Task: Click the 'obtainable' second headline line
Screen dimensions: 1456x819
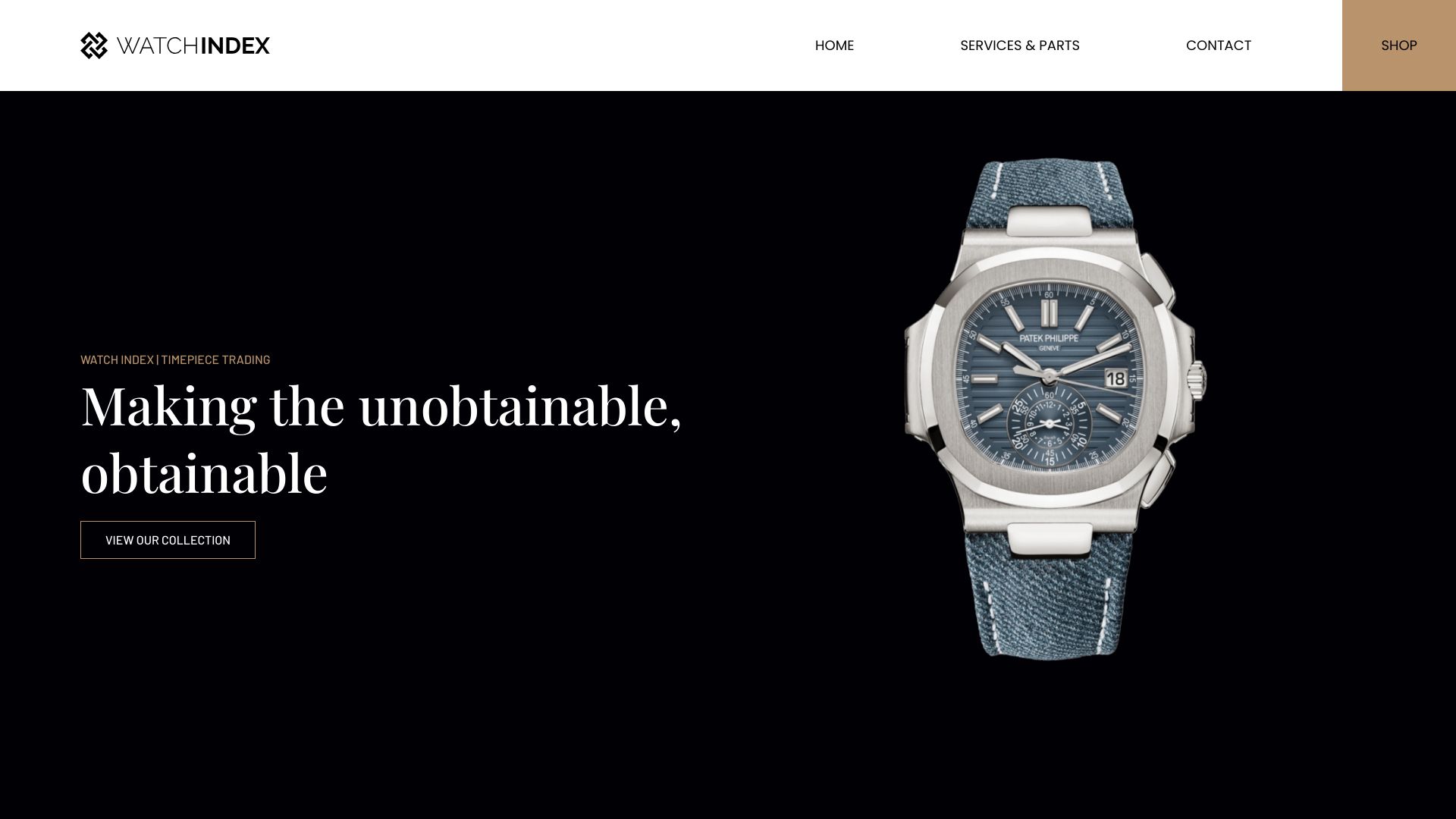Action: pos(204,474)
